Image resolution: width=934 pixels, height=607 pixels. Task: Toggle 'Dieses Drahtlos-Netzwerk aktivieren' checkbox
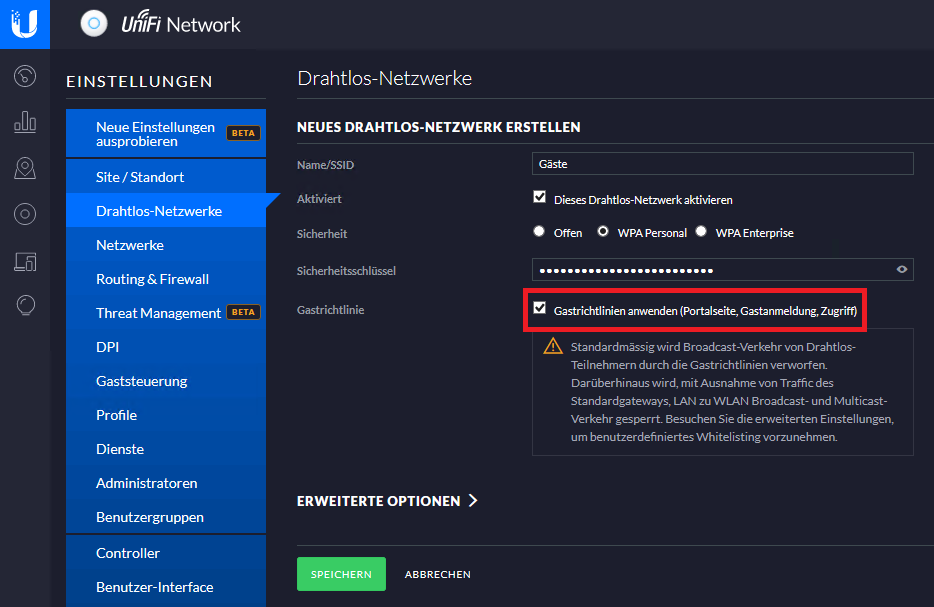coord(540,198)
